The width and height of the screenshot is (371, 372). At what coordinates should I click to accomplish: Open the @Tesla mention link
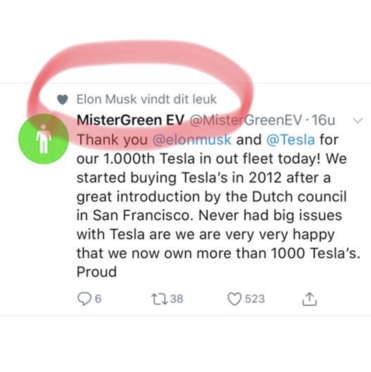[291, 139]
